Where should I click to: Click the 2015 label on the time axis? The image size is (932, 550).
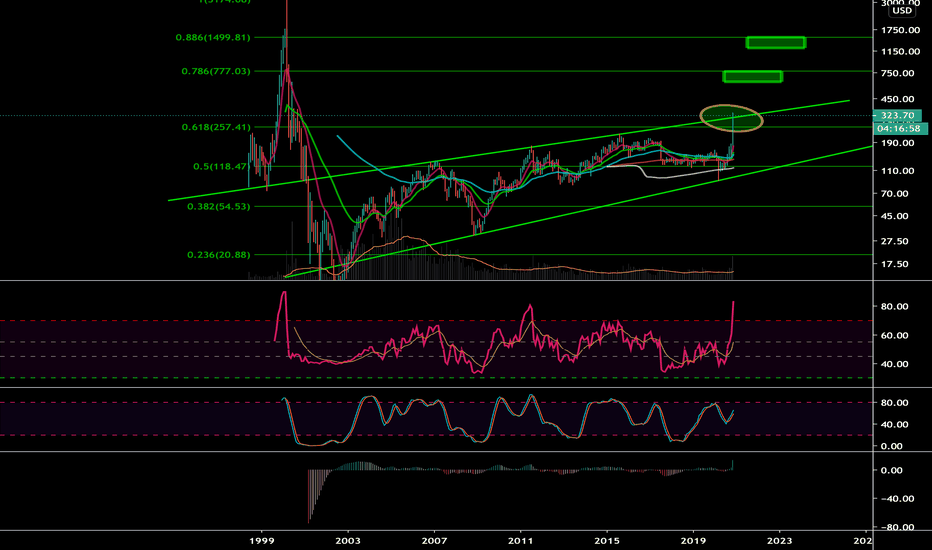(x=607, y=540)
